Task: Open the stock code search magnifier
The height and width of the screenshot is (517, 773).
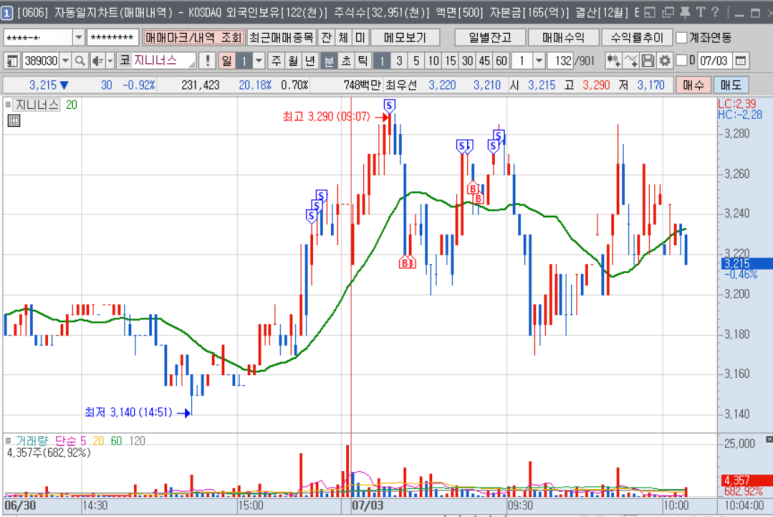Action: pos(79,61)
